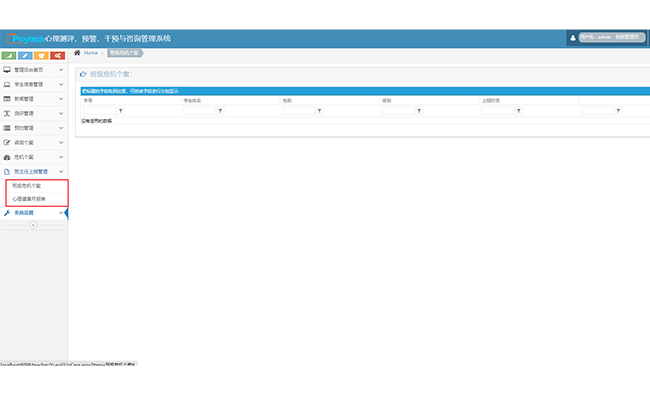The height and width of the screenshot is (395, 650).
Task: Follow the Home breadcrumb link
Action: (x=91, y=53)
